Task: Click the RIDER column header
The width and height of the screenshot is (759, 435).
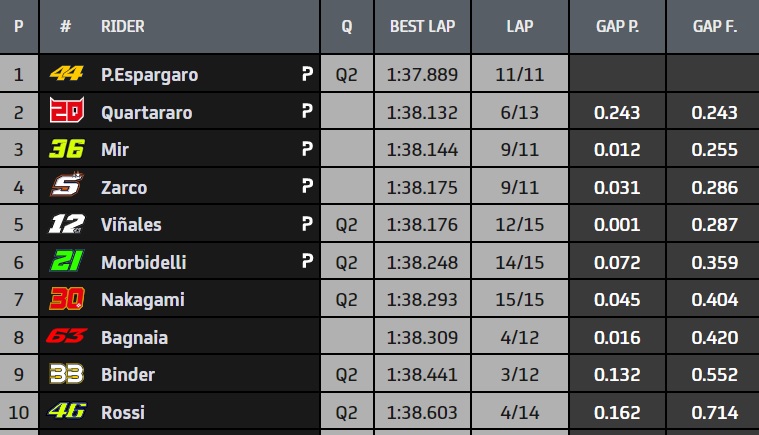Action: (122, 27)
